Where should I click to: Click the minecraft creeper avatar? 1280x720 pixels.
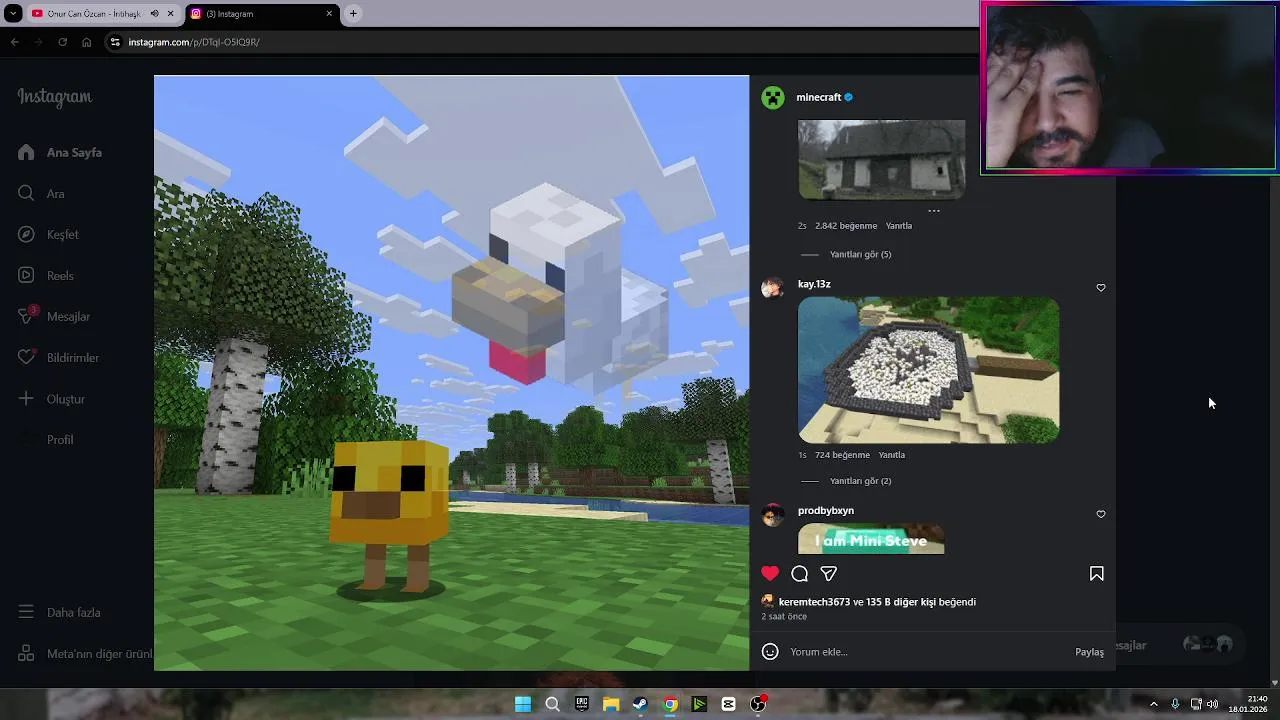point(773,97)
